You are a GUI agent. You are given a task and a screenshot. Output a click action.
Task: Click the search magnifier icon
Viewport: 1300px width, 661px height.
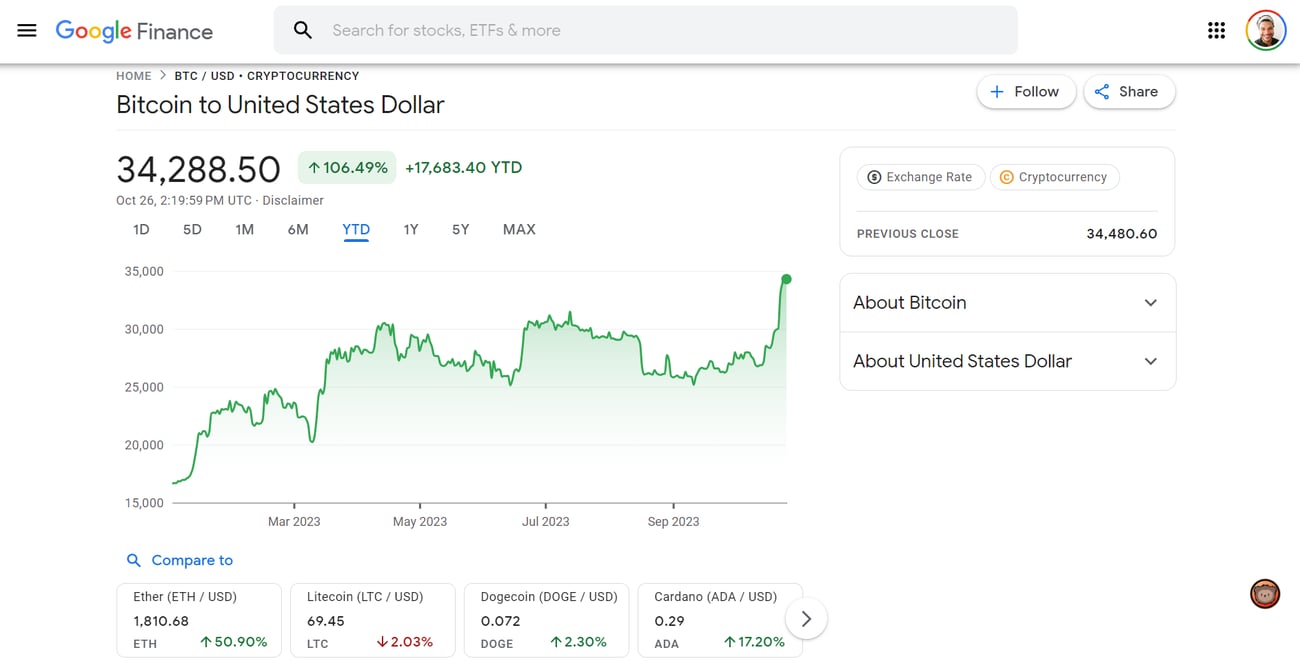click(x=303, y=30)
